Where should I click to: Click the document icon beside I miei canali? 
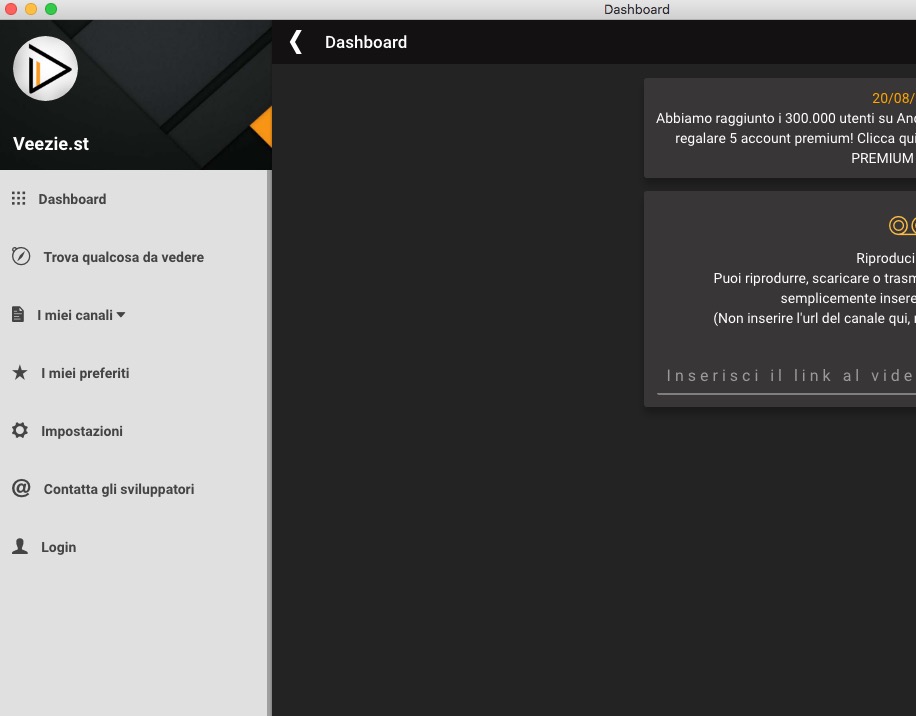(x=18, y=315)
